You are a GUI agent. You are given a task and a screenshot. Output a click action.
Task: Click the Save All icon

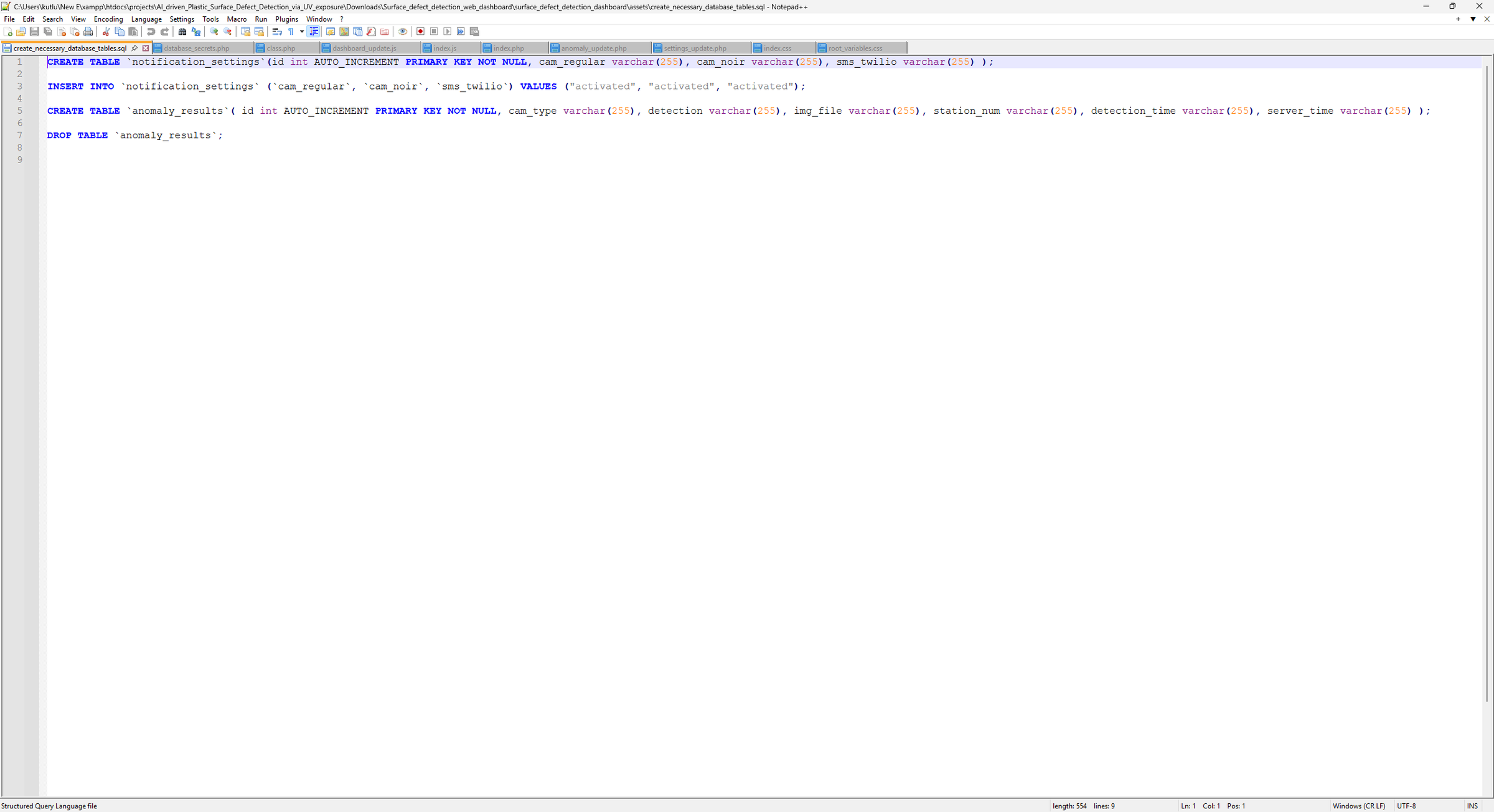[x=48, y=32]
